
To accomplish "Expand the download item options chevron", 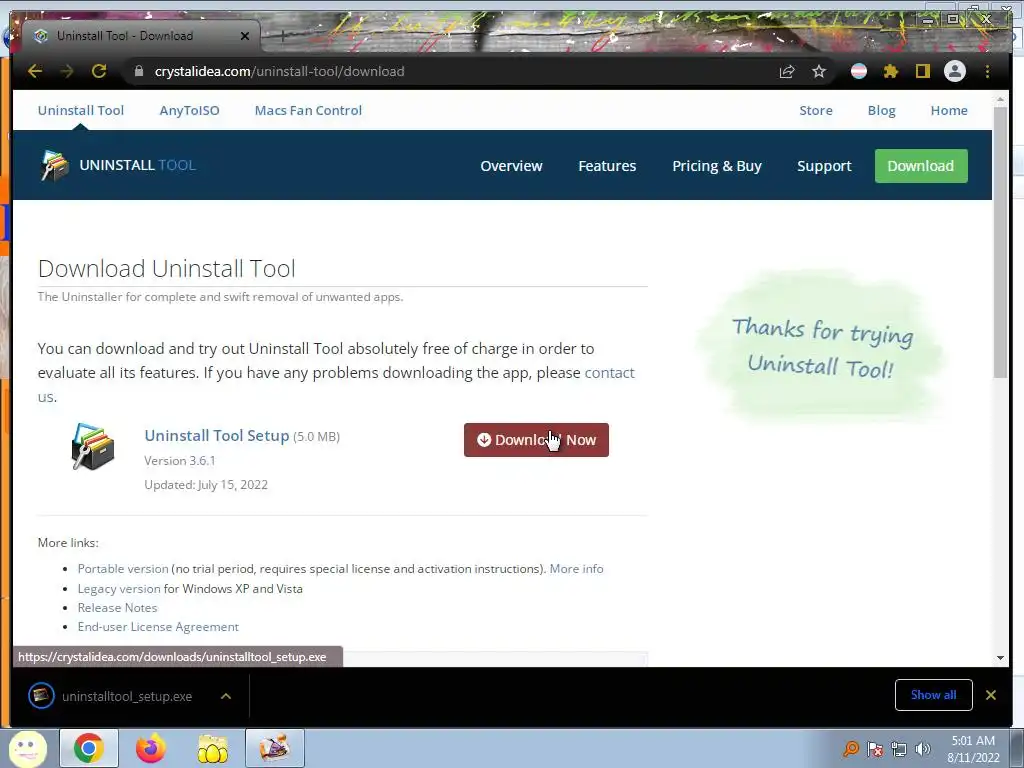I will (226, 696).
